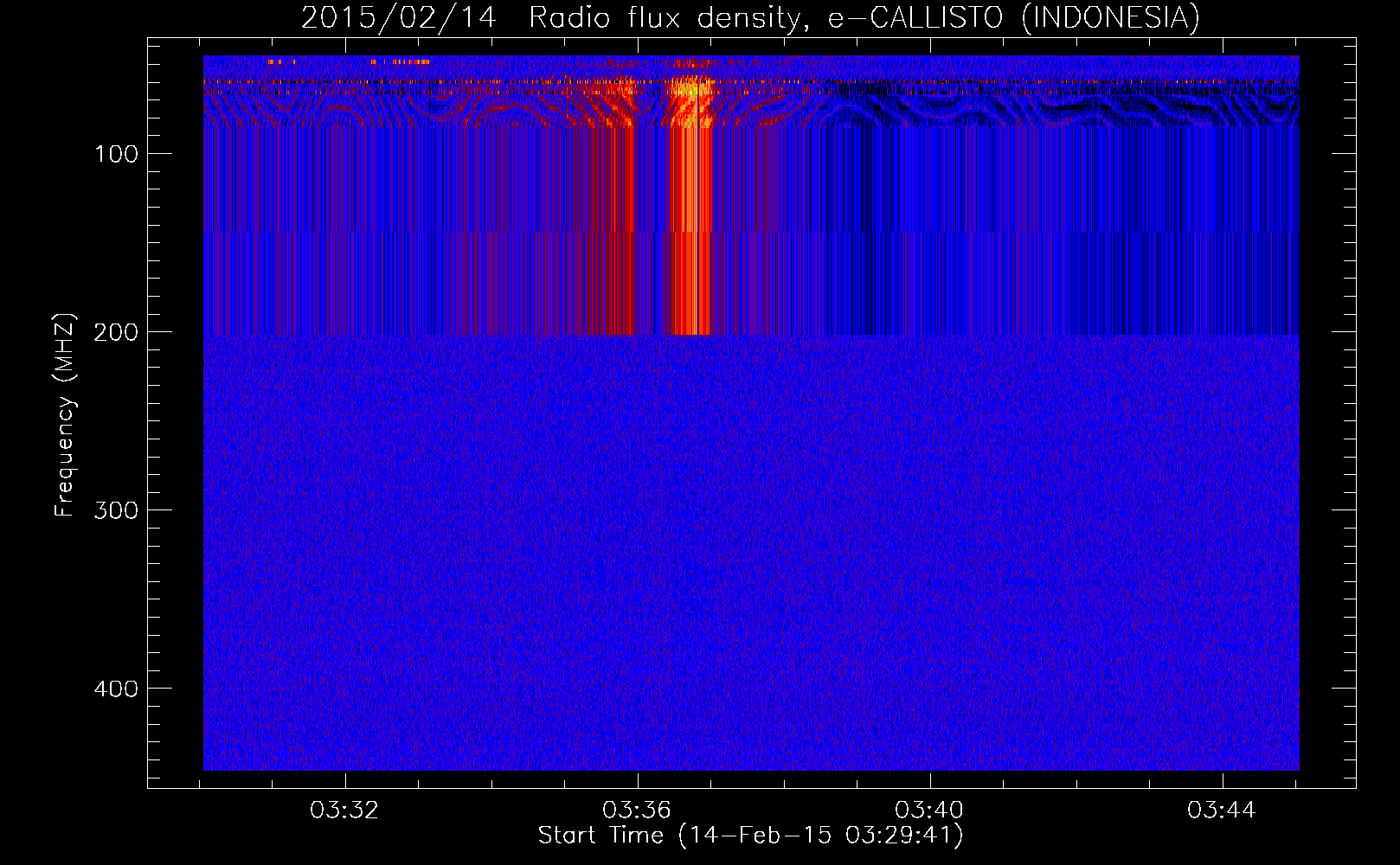Click the 'Start Time (14-Feb-15 03:29:41)' axis title
The width and height of the screenshot is (1400, 865).
point(750,836)
